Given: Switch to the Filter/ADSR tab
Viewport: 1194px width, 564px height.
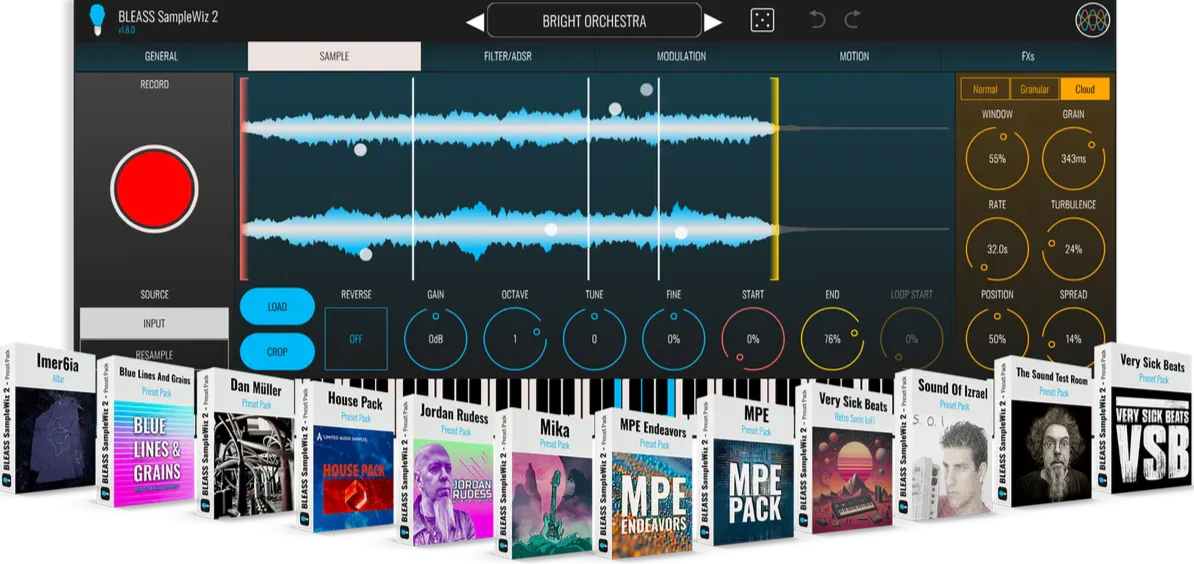Looking at the screenshot, I should coord(507,56).
